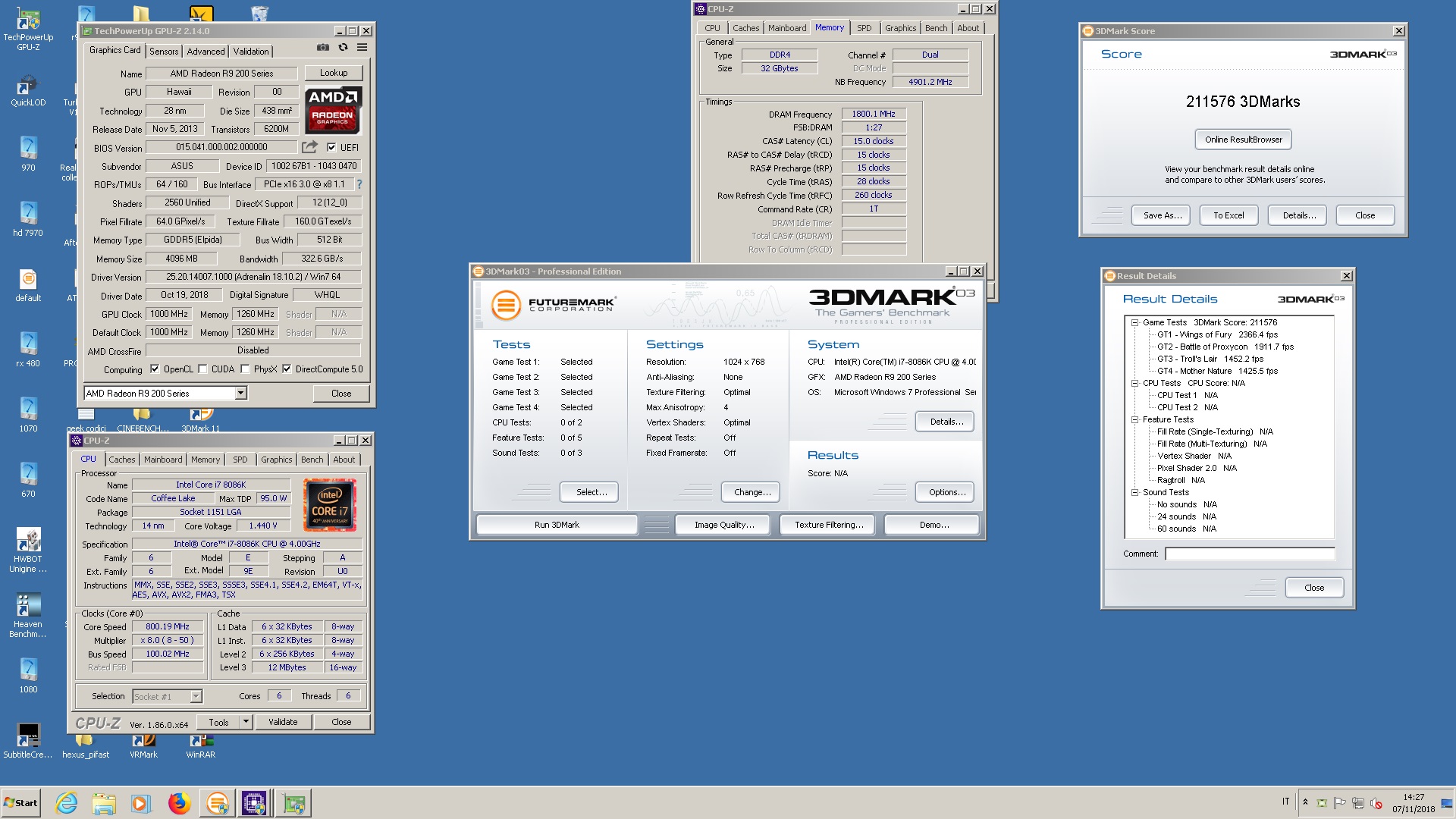
Task: Click the Comment input field
Action: point(1250,554)
